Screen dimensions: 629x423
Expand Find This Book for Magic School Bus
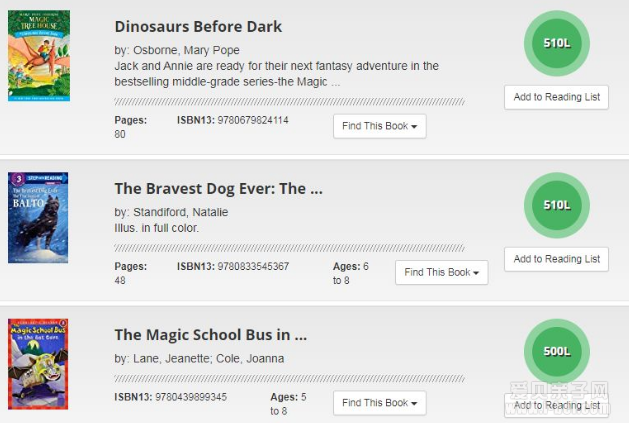pyautogui.click(x=379, y=403)
